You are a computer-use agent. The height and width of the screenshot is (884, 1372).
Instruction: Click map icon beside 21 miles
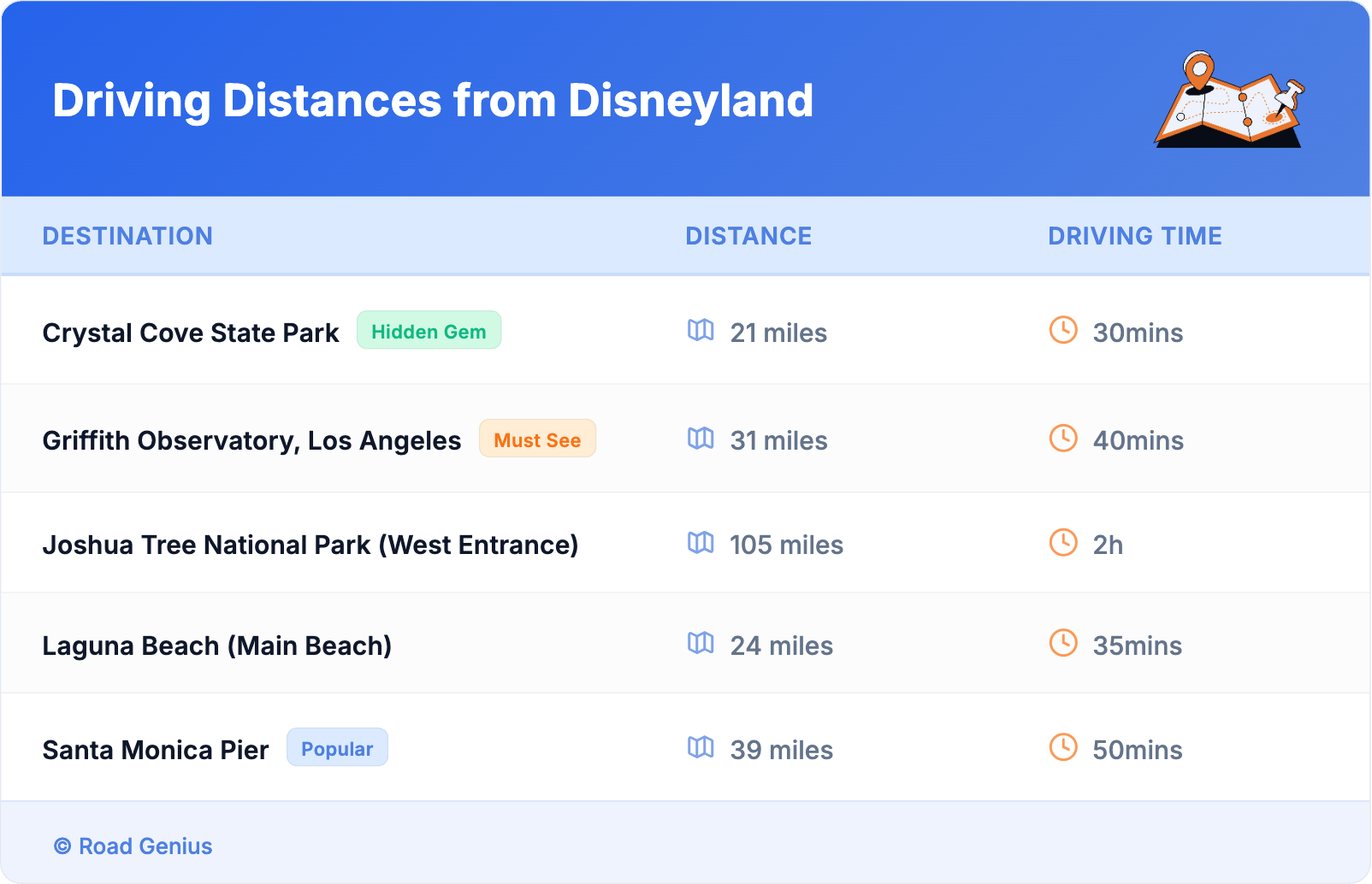(701, 330)
